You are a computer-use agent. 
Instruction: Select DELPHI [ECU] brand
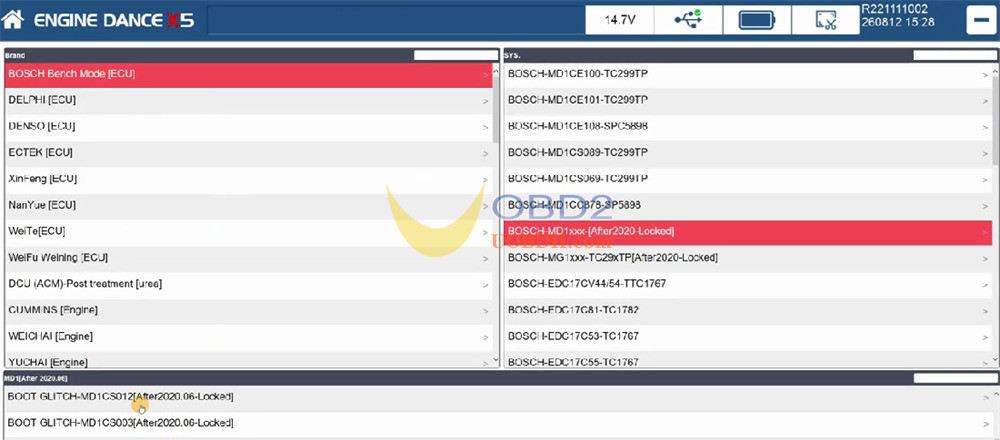click(x=249, y=101)
